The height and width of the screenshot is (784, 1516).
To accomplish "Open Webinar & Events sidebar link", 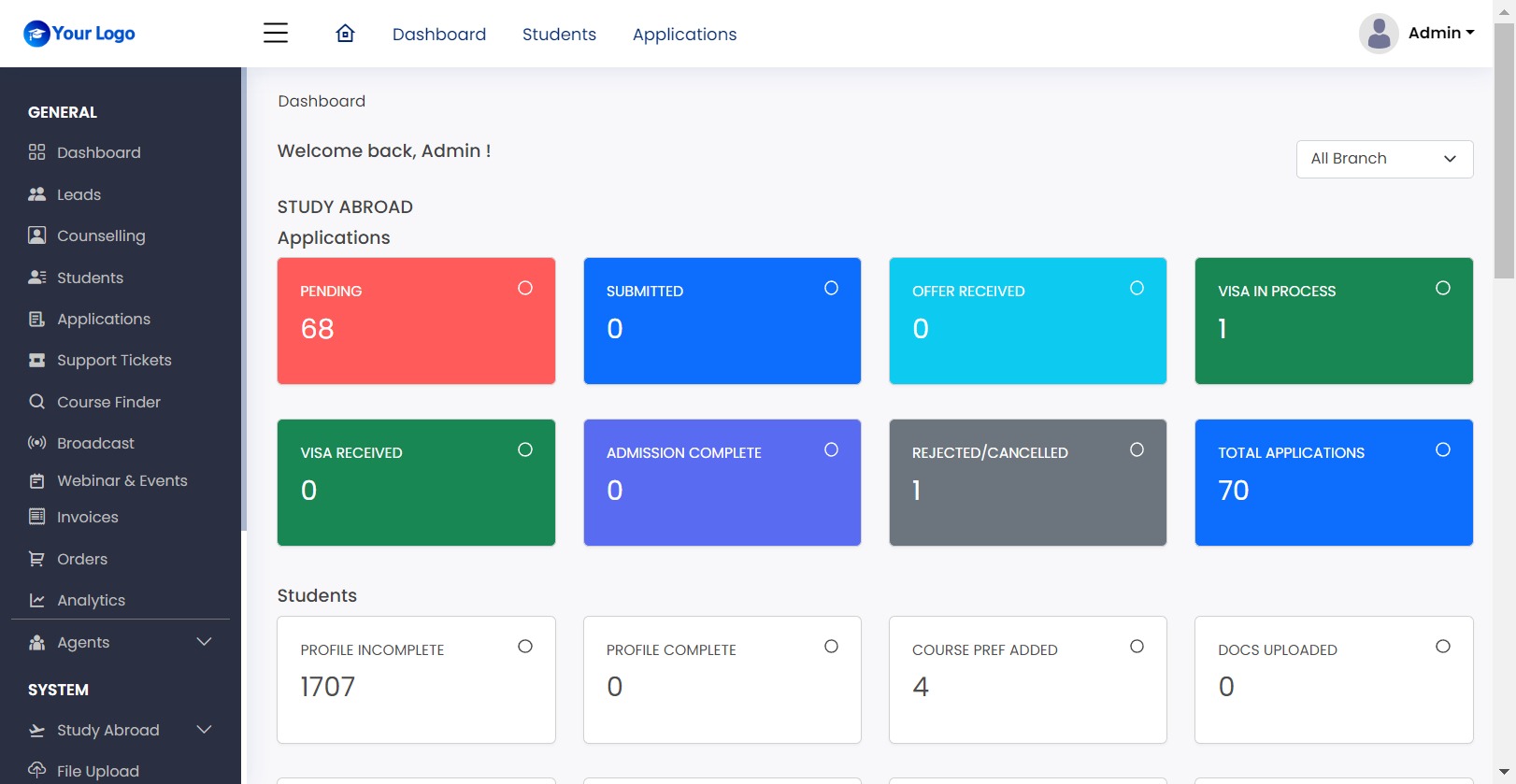I will pos(122,480).
